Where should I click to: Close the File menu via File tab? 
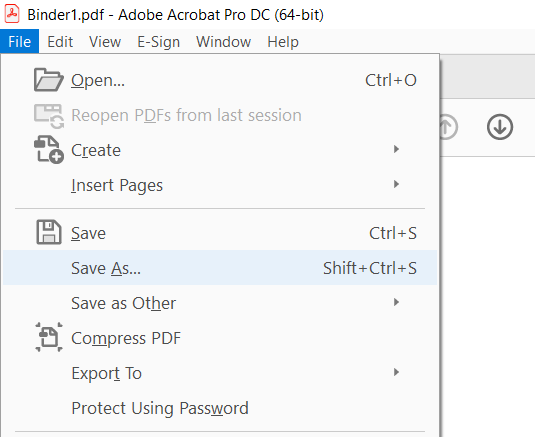[x=19, y=42]
